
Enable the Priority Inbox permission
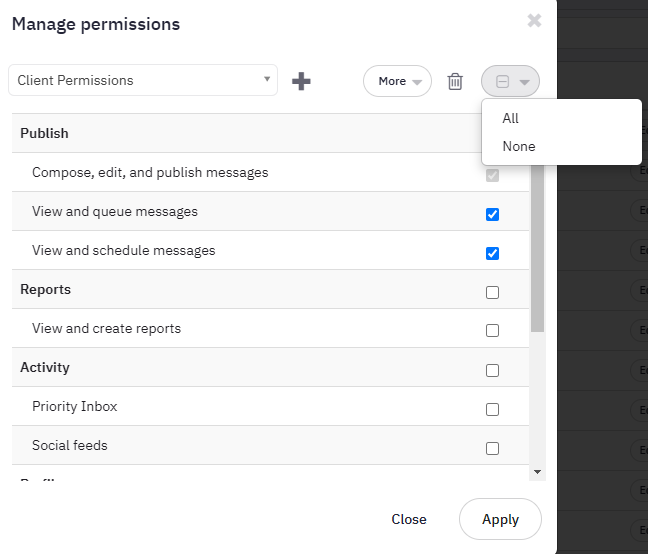(492, 409)
